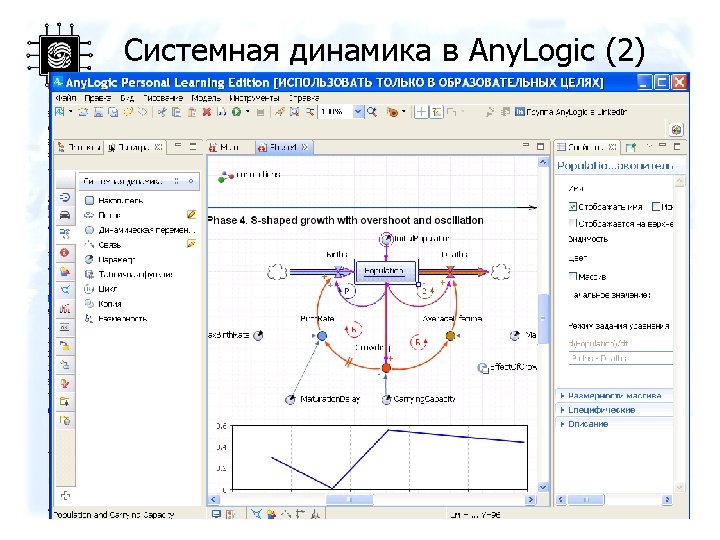The width and height of the screenshot is (720, 540).
Task: Open the Правка menu
Action: pos(97,98)
